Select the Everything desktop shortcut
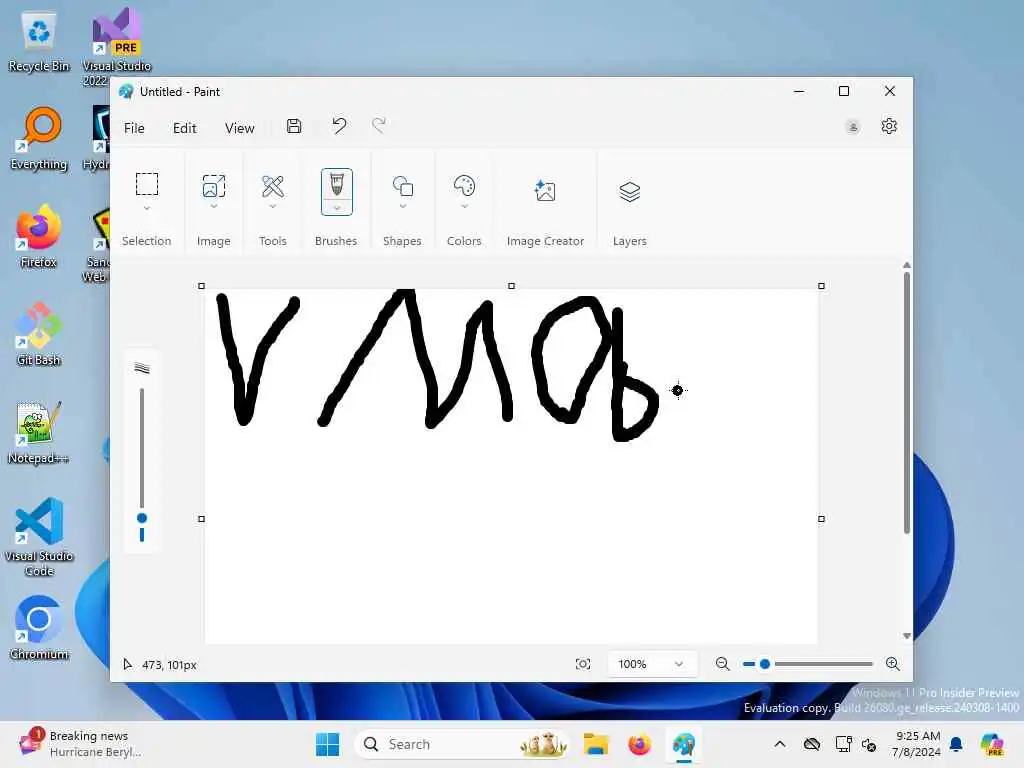The width and height of the screenshot is (1024, 768). (x=39, y=138)
